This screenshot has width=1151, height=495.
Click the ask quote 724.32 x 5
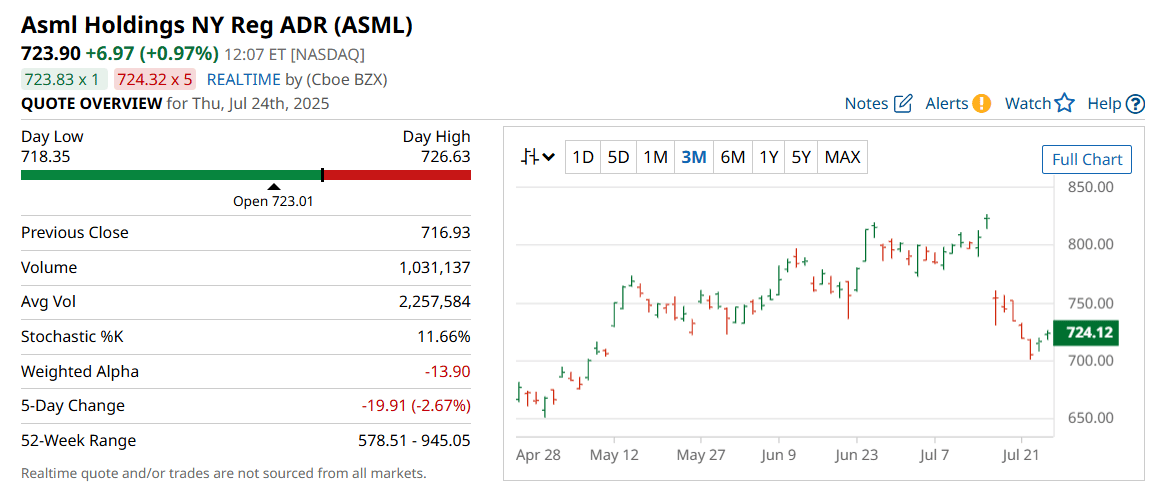click(x=156, y=79)
